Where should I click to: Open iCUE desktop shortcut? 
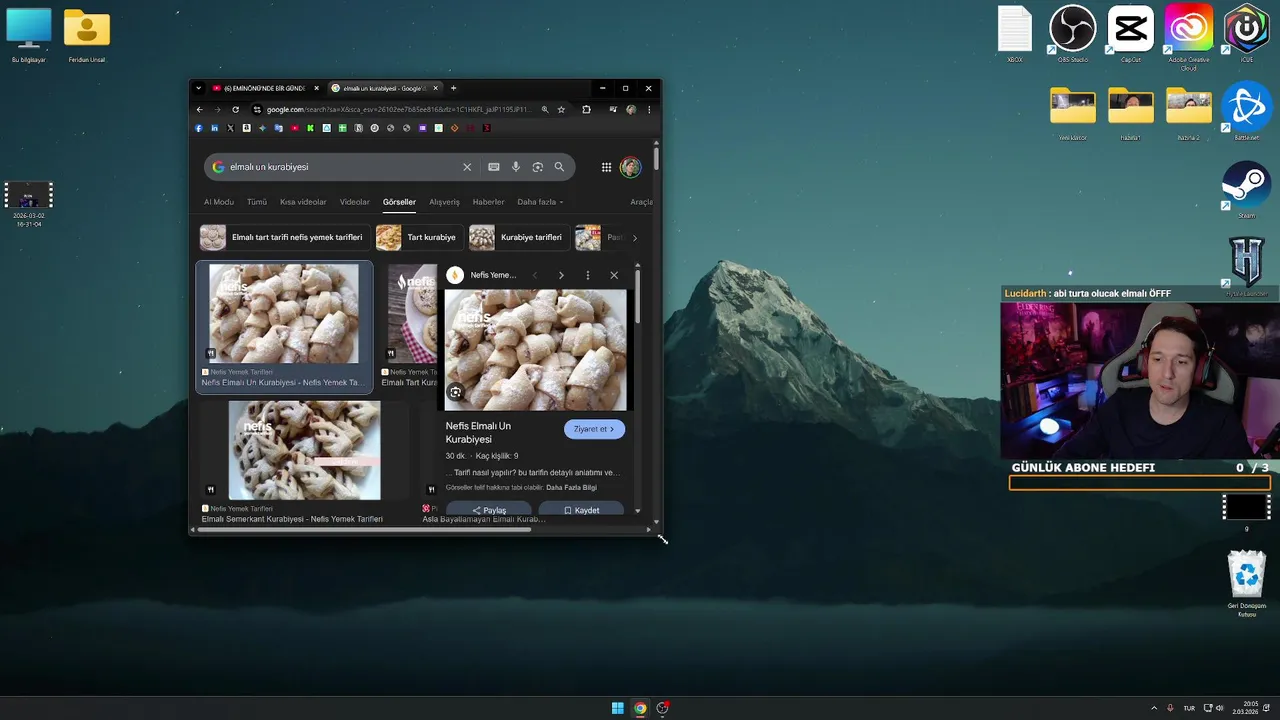point(1246,35)
